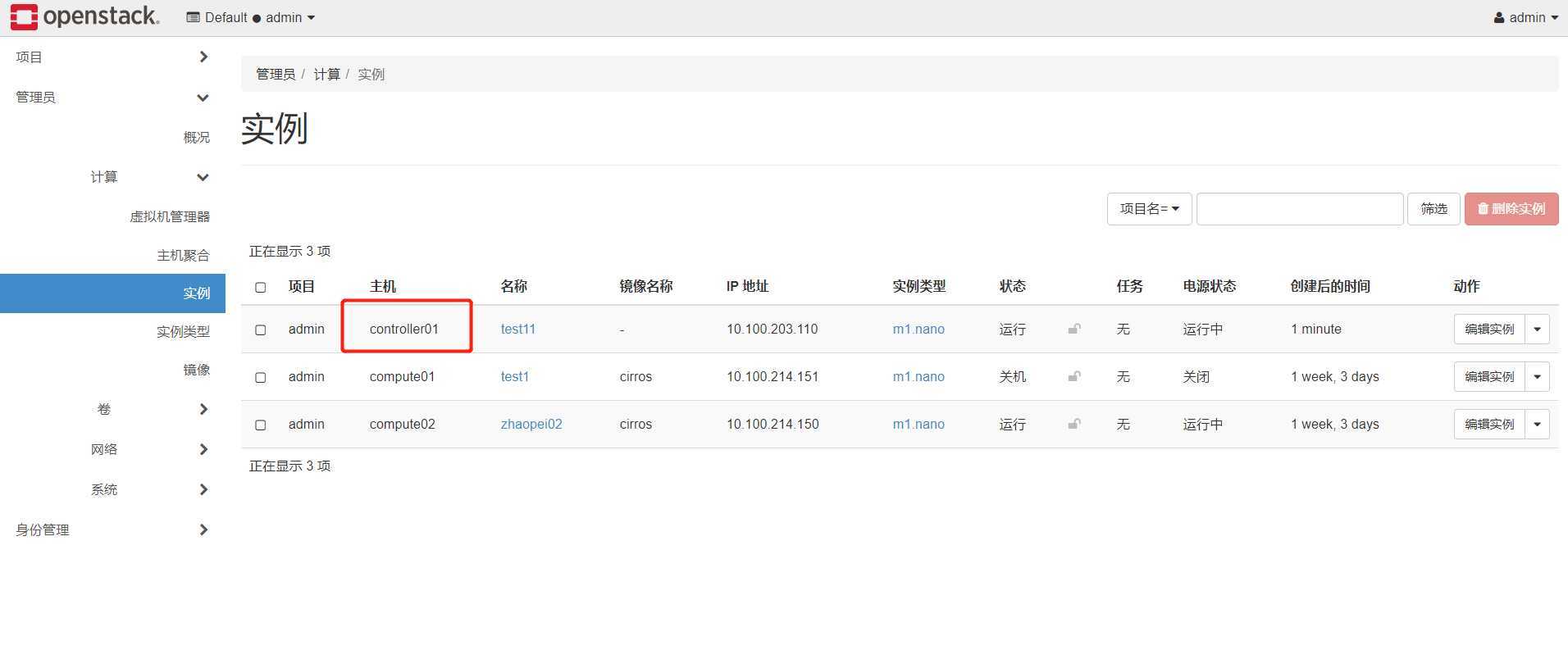This screenshot has width=1568, height=659.
Task: Collapse the 管理员 sidebar section
Action: pos(112,97)
